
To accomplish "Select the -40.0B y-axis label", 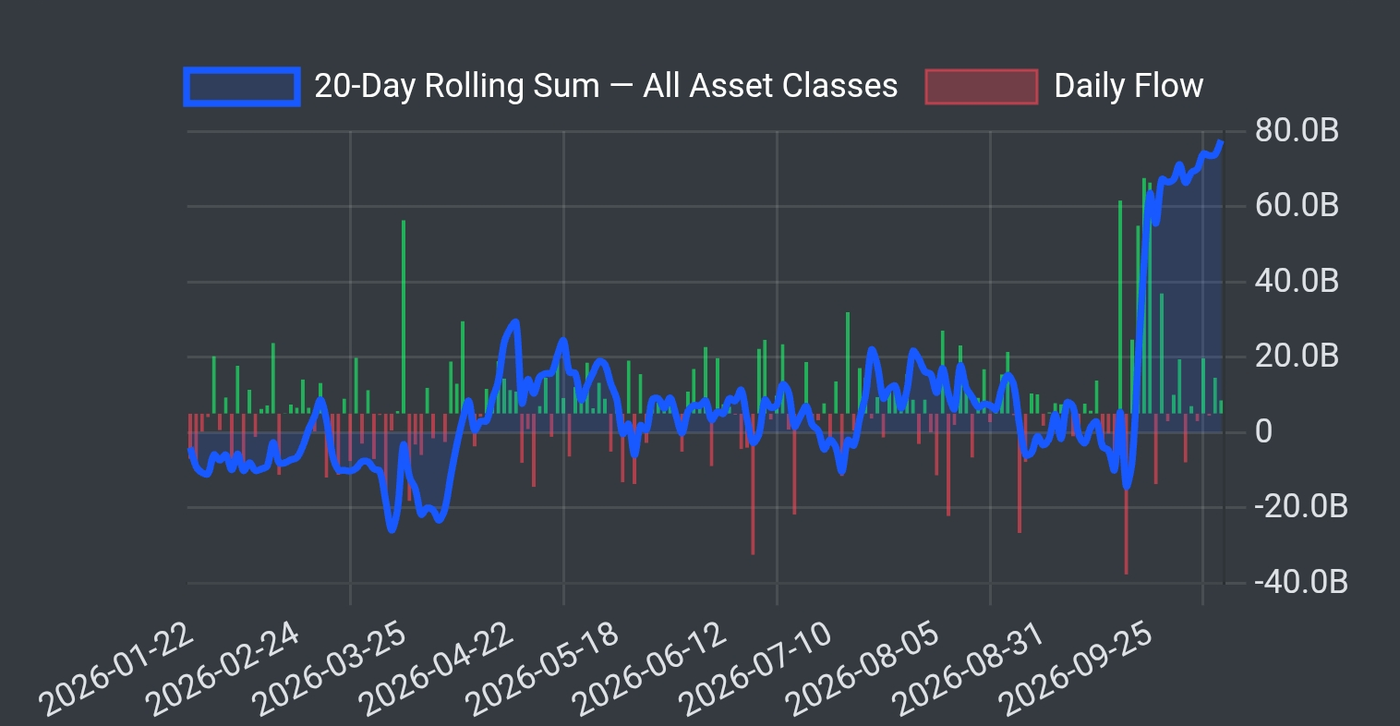I will click(1300, 582).
